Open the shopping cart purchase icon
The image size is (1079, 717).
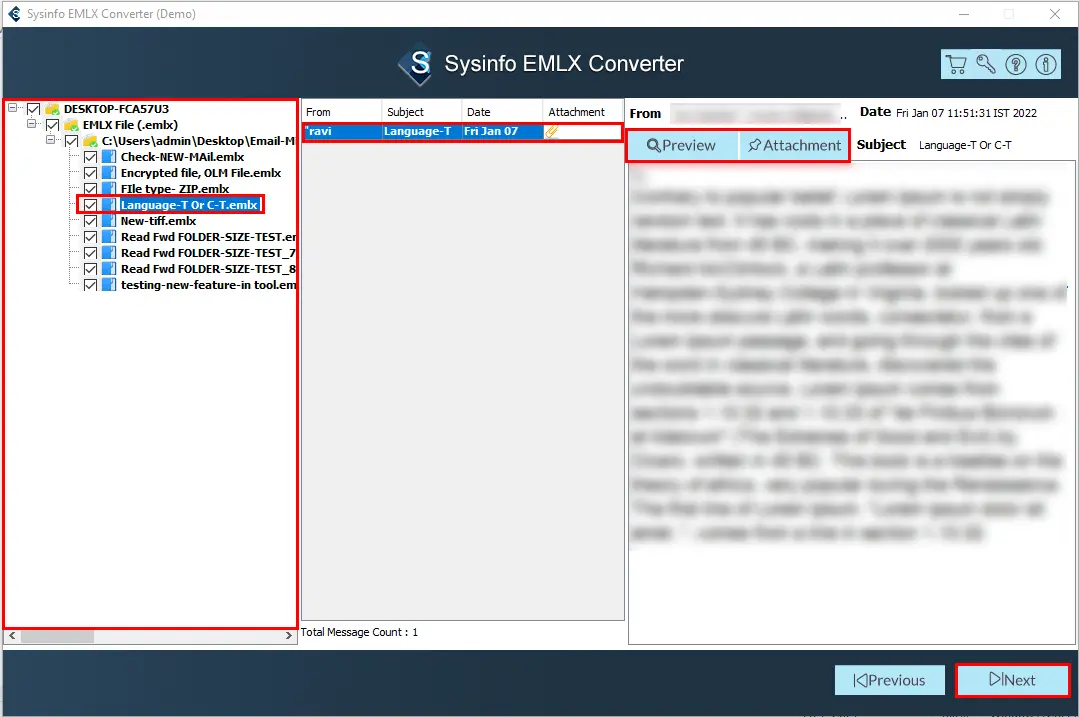point(956,64)
